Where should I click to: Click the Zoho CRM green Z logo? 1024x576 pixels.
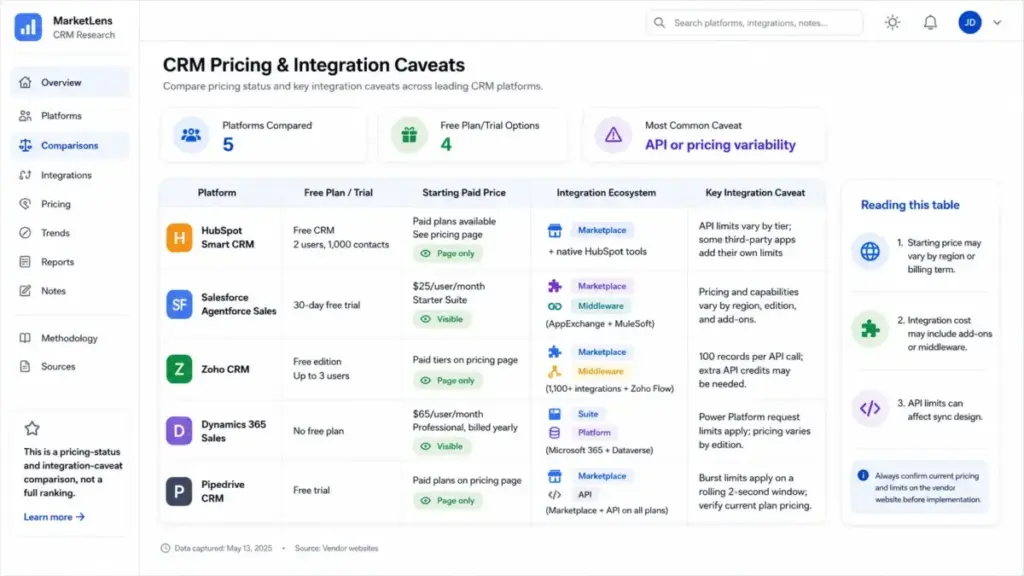[179, 369]
